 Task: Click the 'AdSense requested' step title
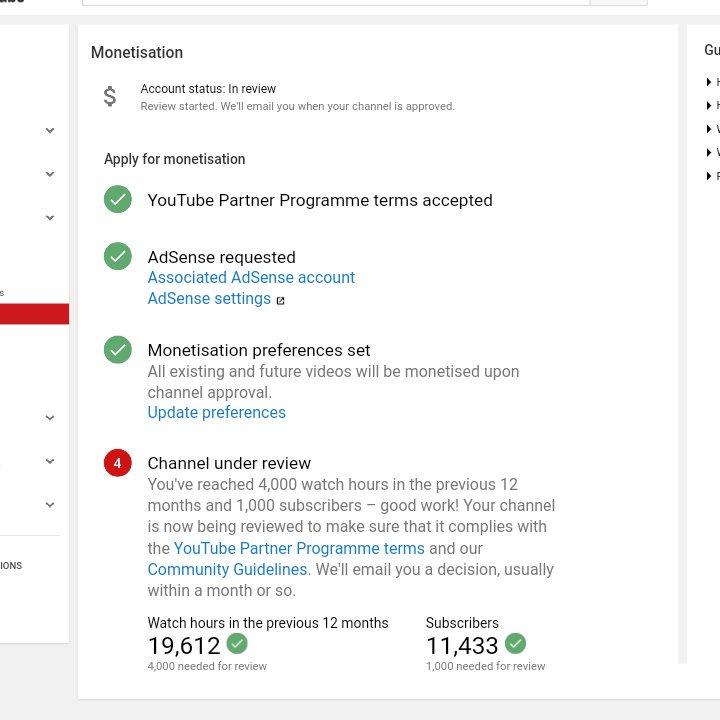pyautogui.click(x=221, y=257)
